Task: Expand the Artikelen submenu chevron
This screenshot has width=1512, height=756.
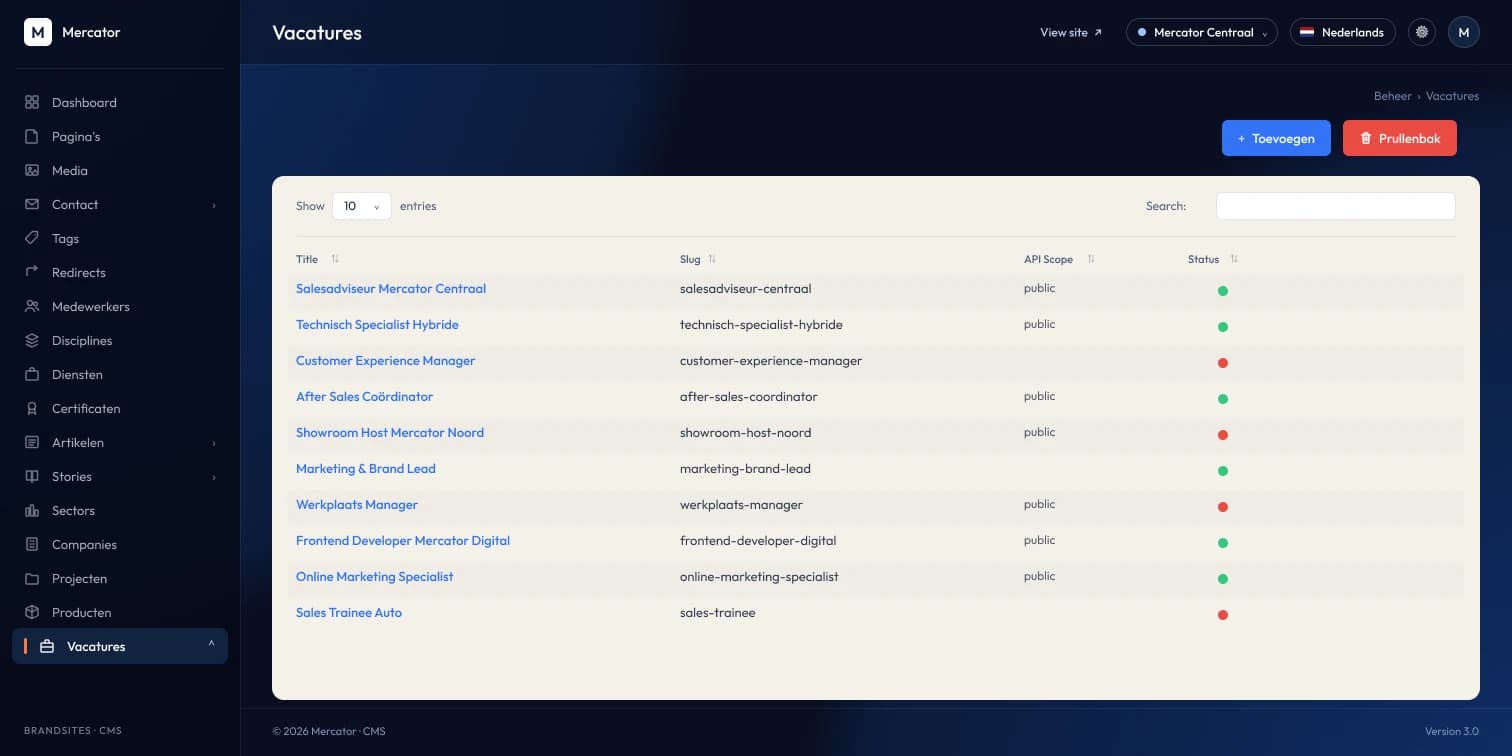Action: pyautogui.click(x=213, y=443)
